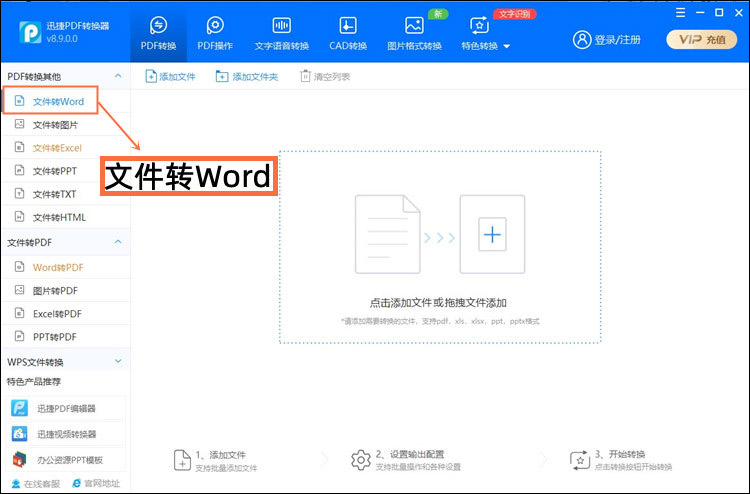Click the slide icon beside 文件转PPT
The width and height of the screenshot is (750, 494).
pyautogui.click(x=19, y=170)
